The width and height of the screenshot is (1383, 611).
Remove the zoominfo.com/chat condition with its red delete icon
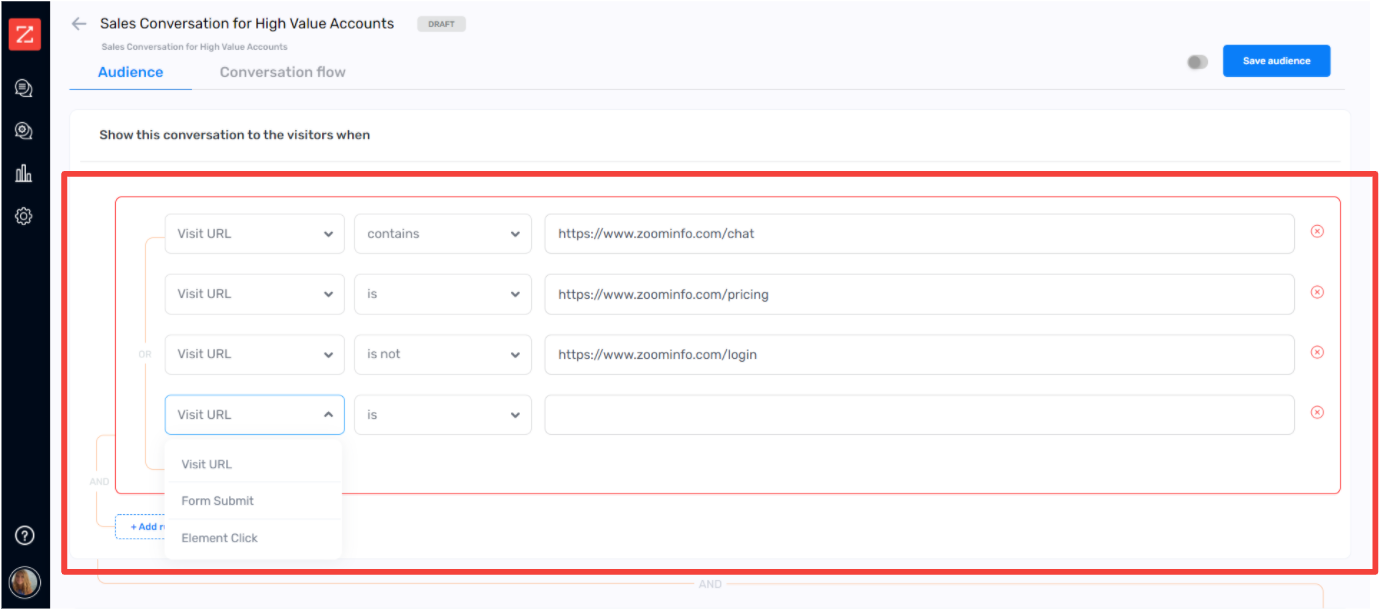coord(1317,230)
